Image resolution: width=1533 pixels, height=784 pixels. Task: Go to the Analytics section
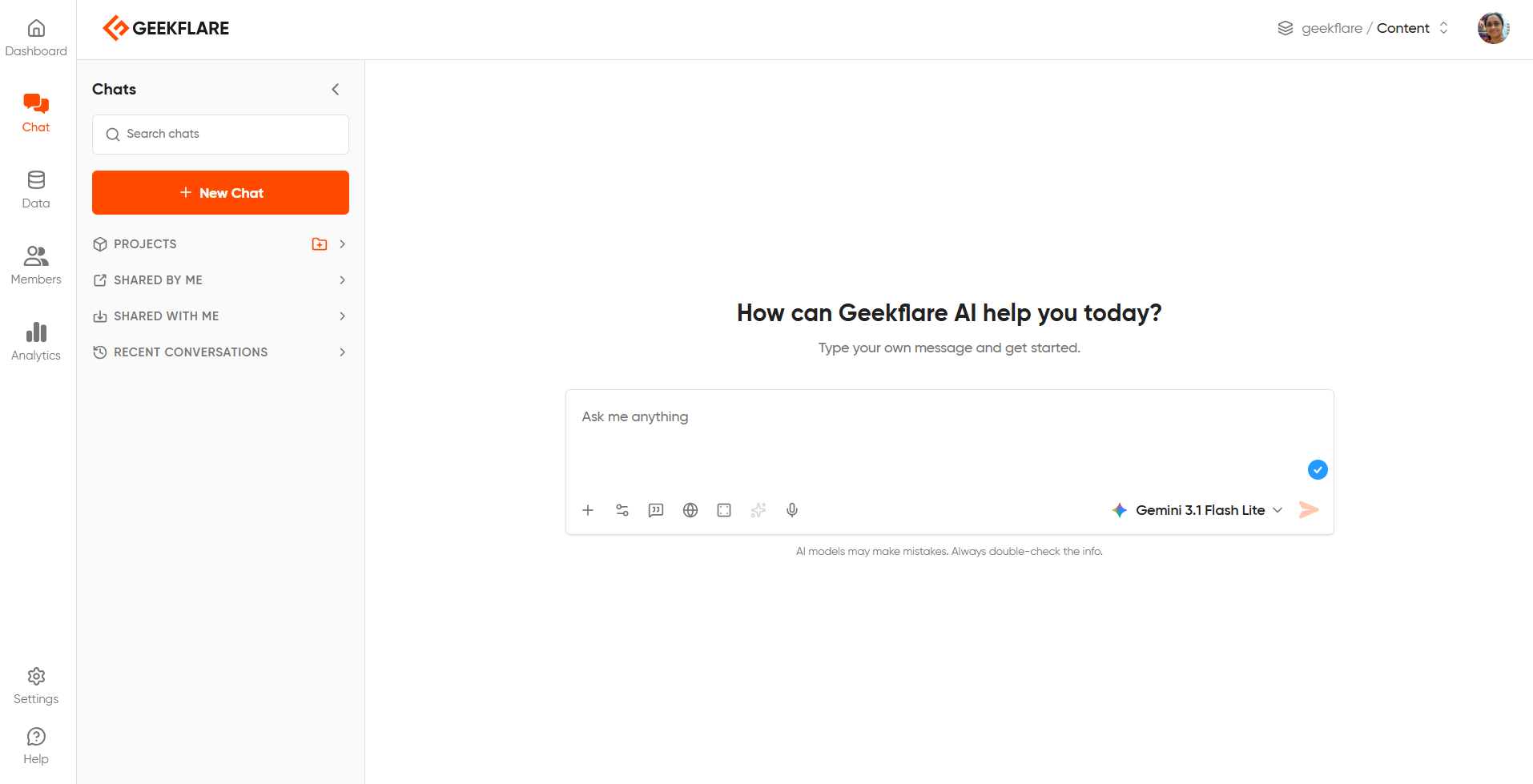[36, 342]
